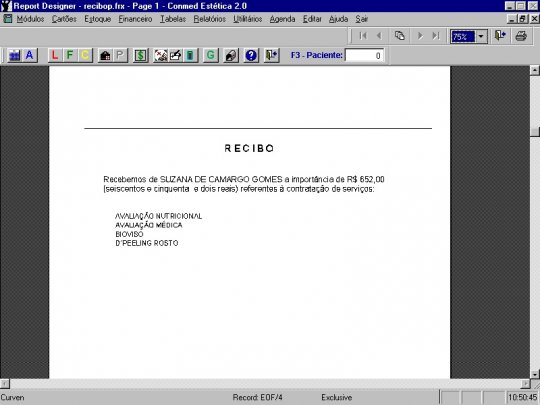Open the 75% zoom dropdown

coord(481,37)
